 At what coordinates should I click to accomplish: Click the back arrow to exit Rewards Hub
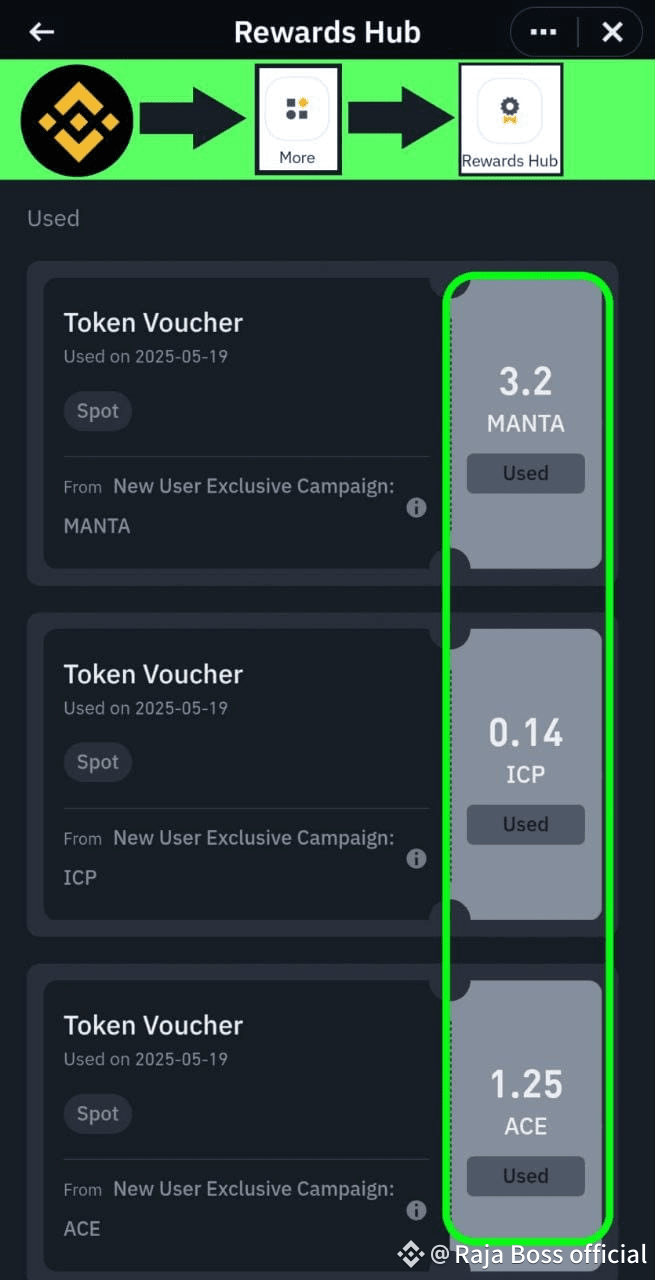40,31
